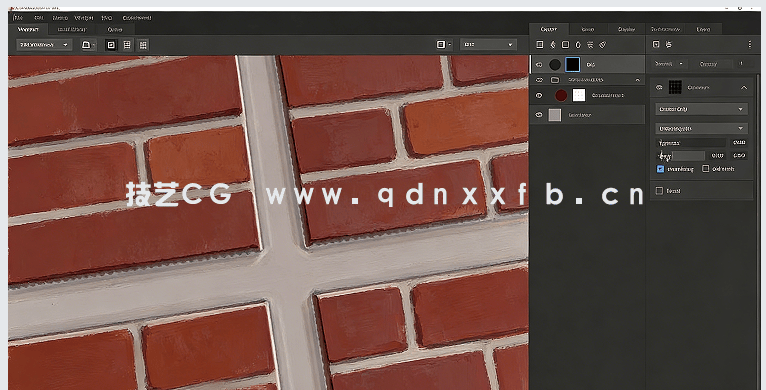Click the dark red circle swatch
766x390 pixels.
pos(561,95)
